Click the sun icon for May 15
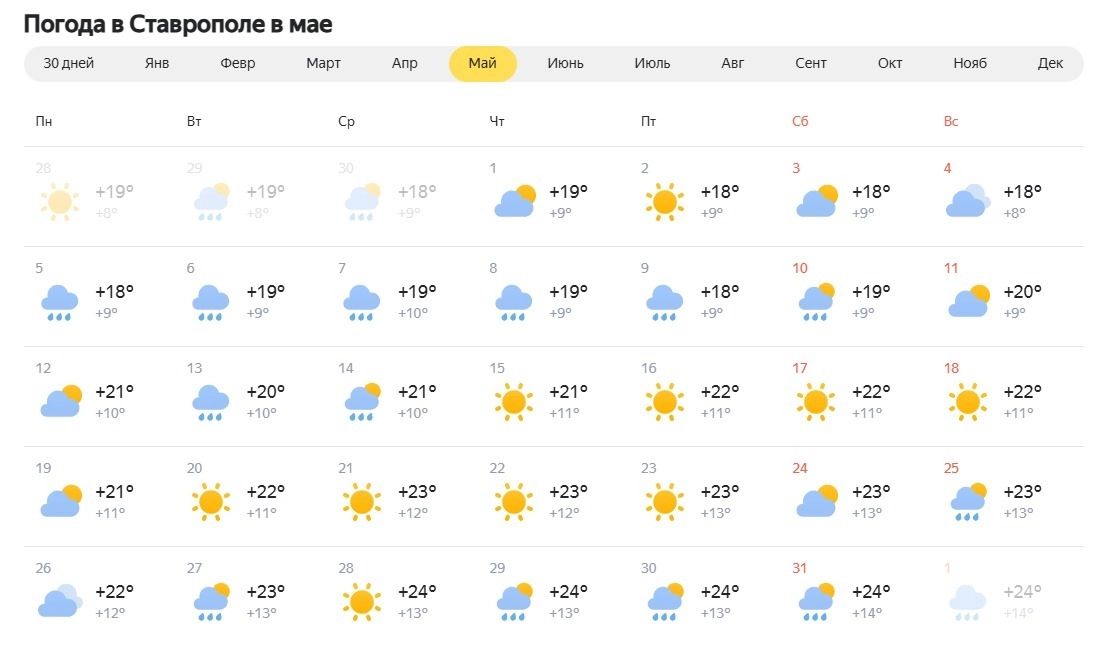The image size is (1112, 646). [x=513, y=402]
